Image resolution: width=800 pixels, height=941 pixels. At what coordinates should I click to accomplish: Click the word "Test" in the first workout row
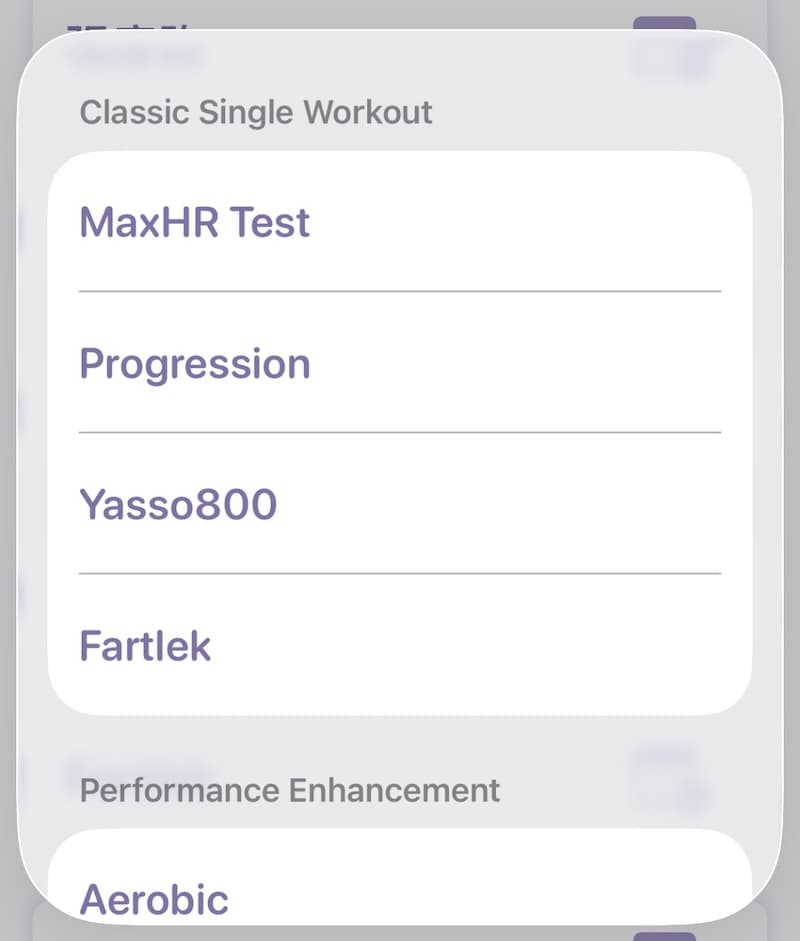(270, 222)
